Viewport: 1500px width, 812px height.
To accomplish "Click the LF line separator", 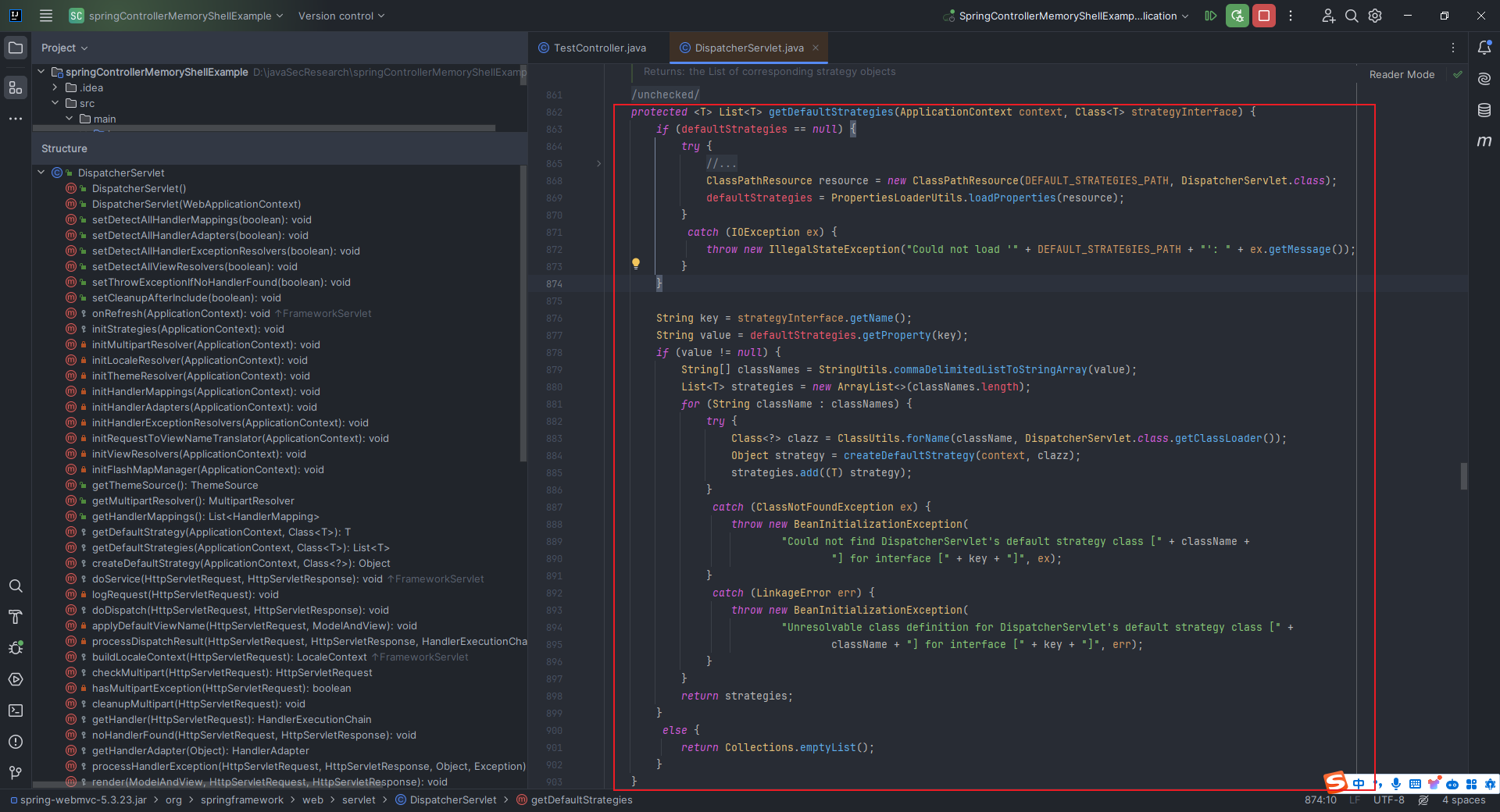I will (x=1355, y=800).
